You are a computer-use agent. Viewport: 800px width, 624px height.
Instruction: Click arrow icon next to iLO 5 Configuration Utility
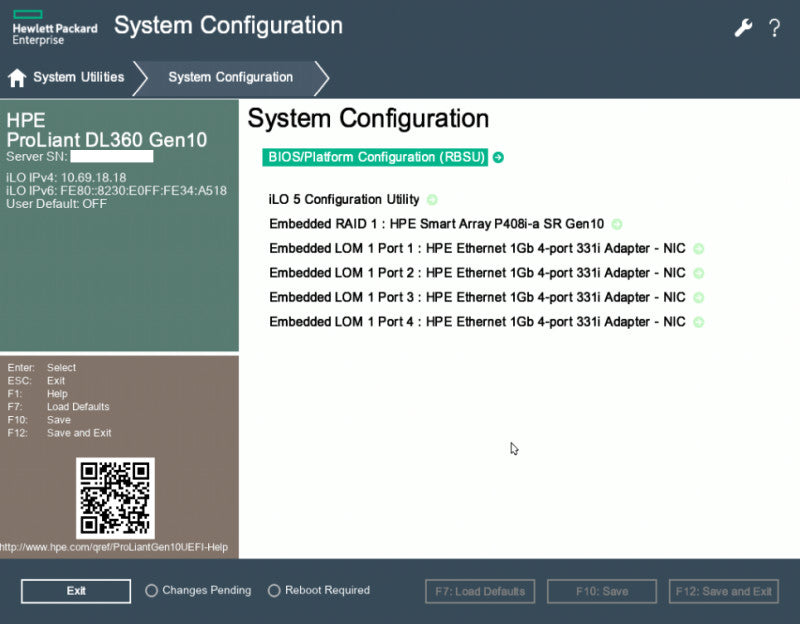tap(432, 199)
